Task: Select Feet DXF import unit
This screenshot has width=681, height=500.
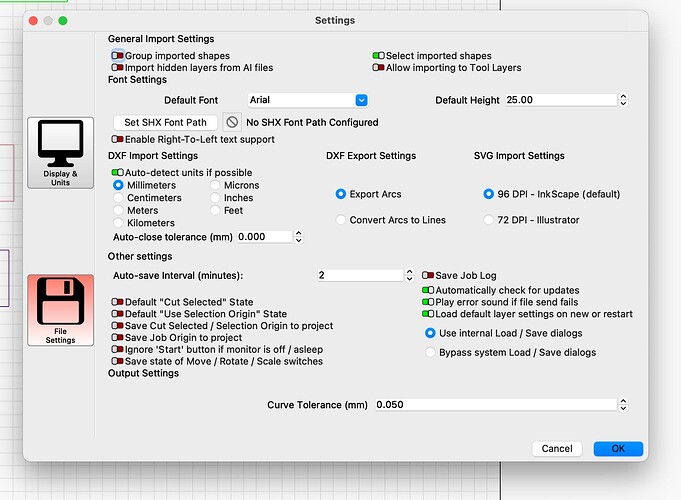Action: pyautogui.click(x=215, y=210)
